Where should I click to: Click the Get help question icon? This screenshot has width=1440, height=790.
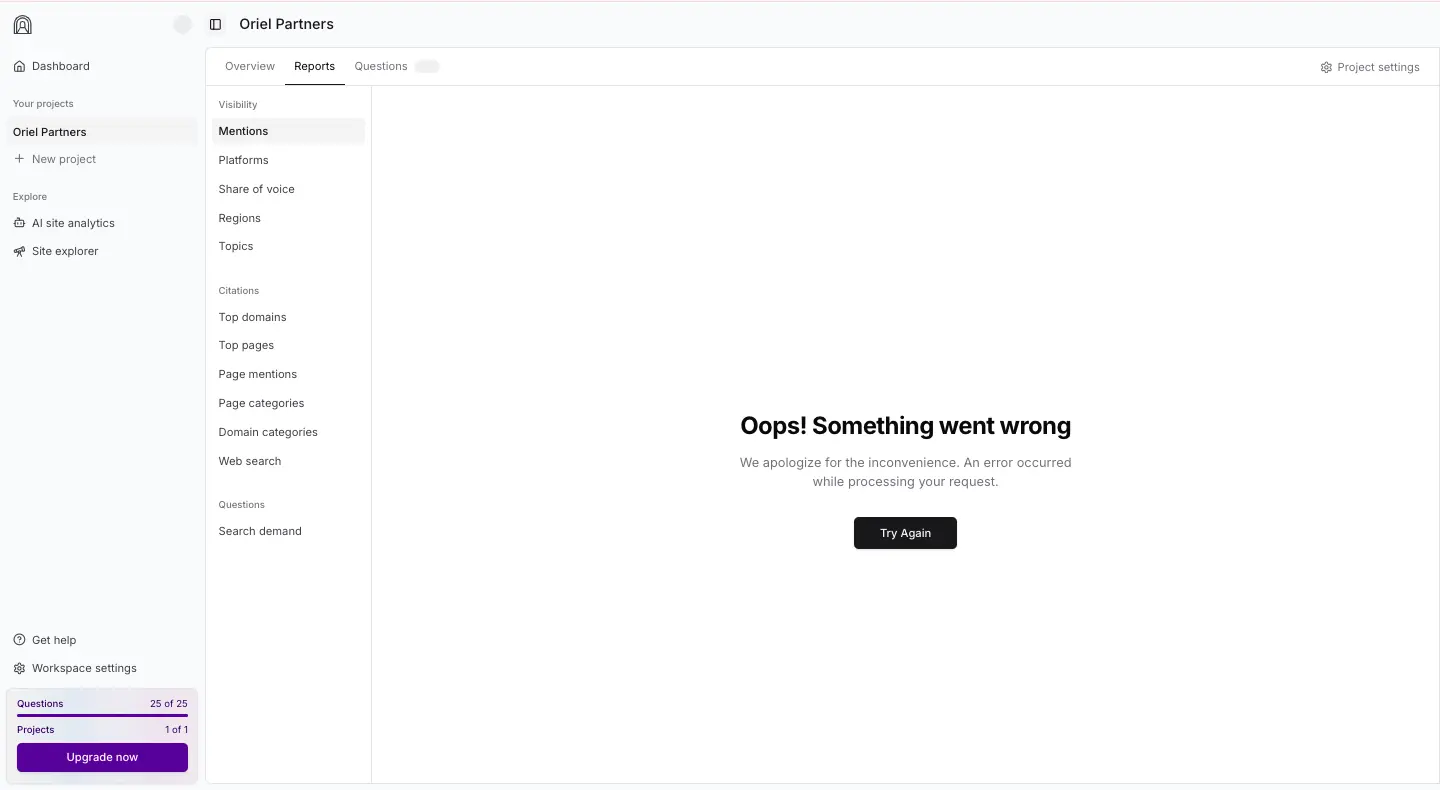[19, 640]
